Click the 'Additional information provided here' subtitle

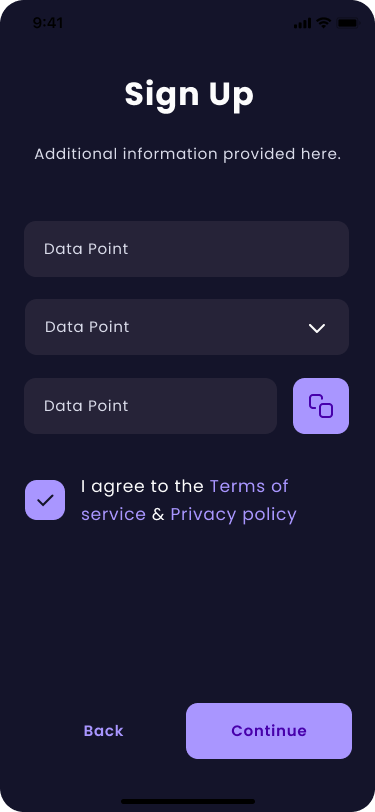click(x=188, y=154)
